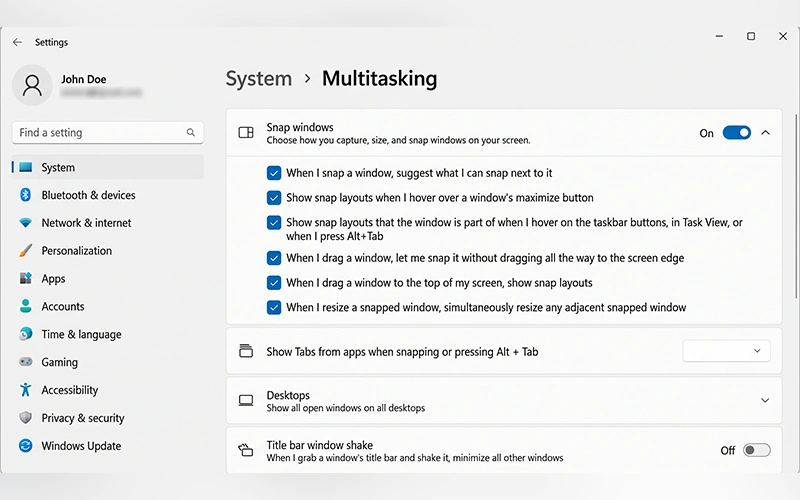800x500 pixels.
Task: Click the Personalization paintbrush icon
Action: pyautogui.click(x=26, y=251)
